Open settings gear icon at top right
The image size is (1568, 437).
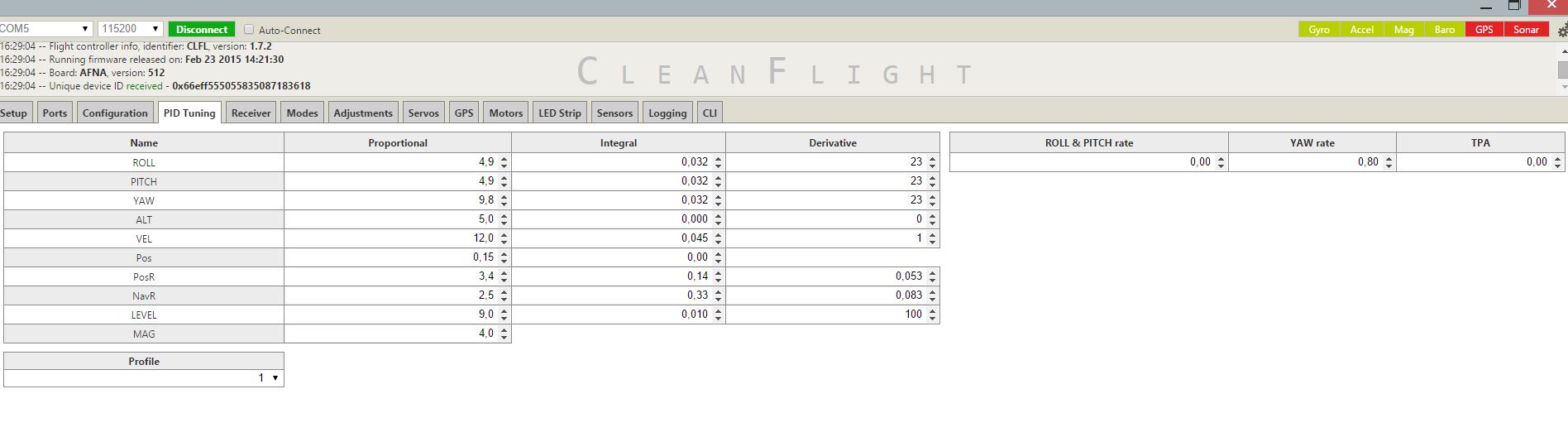point(1561,31)
